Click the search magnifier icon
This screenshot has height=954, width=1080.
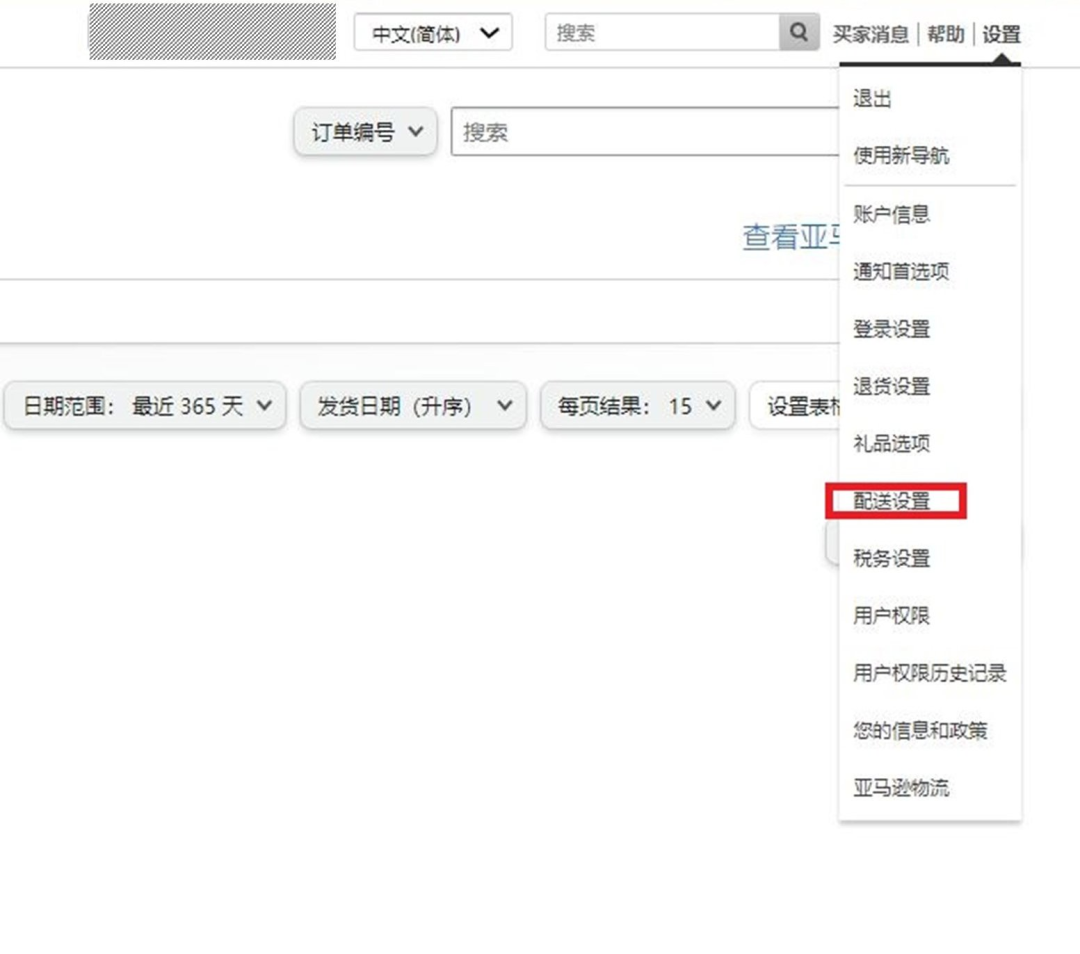(x=797, y=32)
